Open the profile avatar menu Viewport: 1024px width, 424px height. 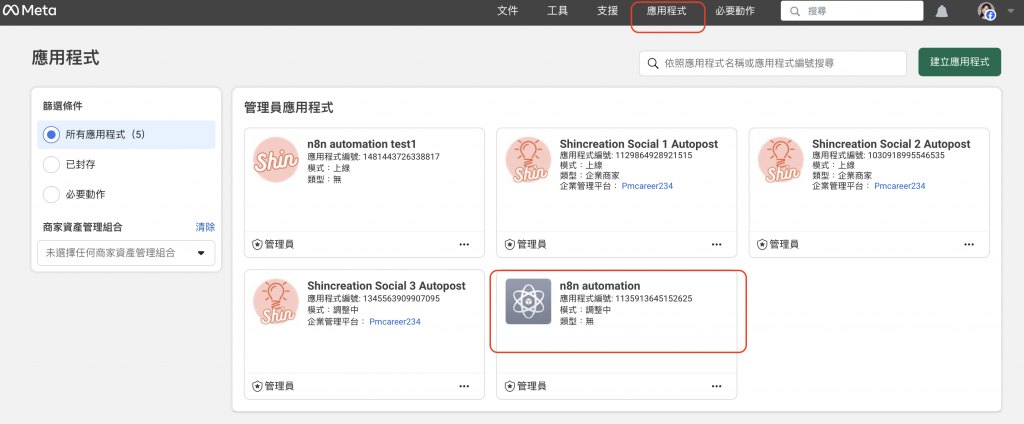click(x=986, y=11)
